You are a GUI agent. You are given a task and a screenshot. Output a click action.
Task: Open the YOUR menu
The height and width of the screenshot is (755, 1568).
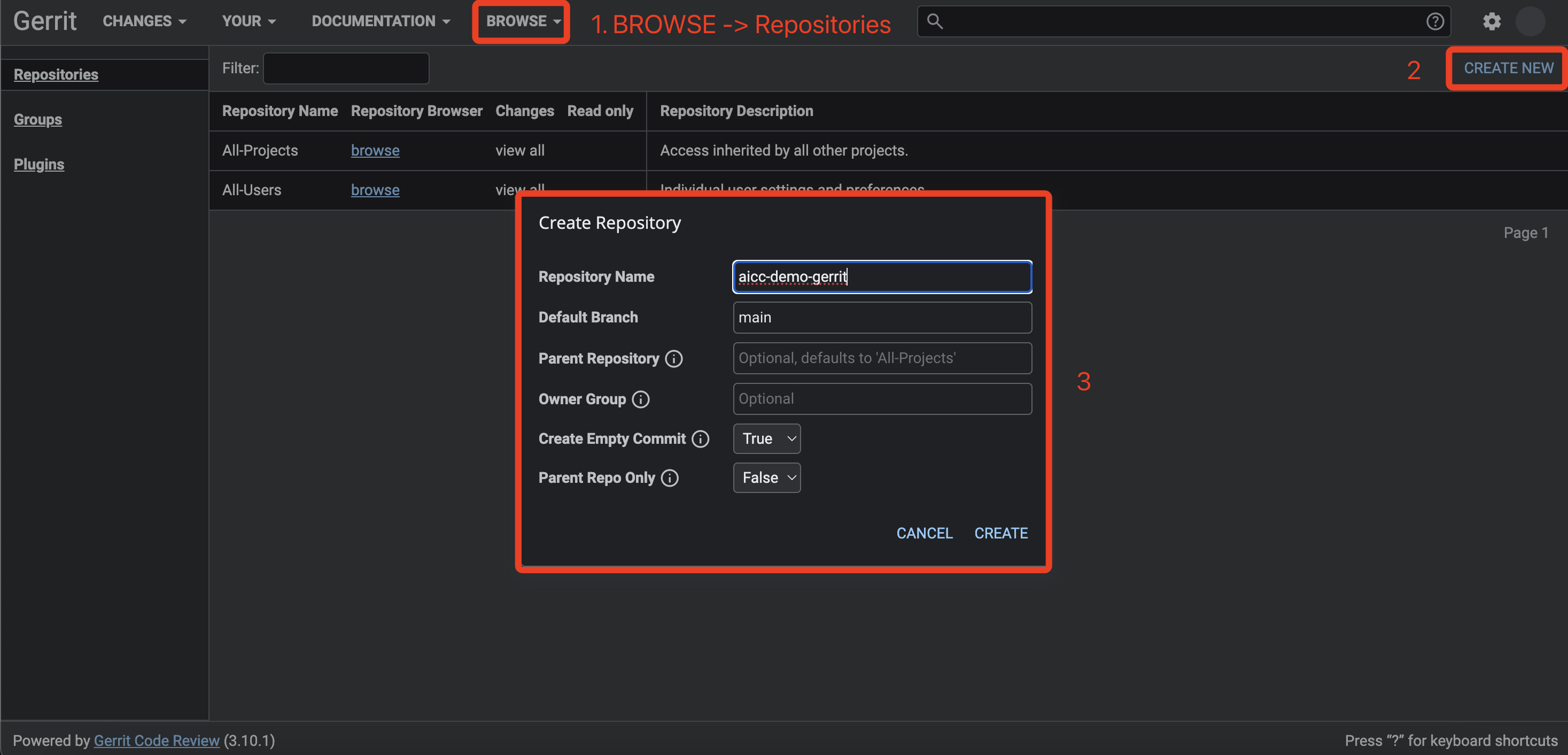pyautogui.click(x=249, y=21)
